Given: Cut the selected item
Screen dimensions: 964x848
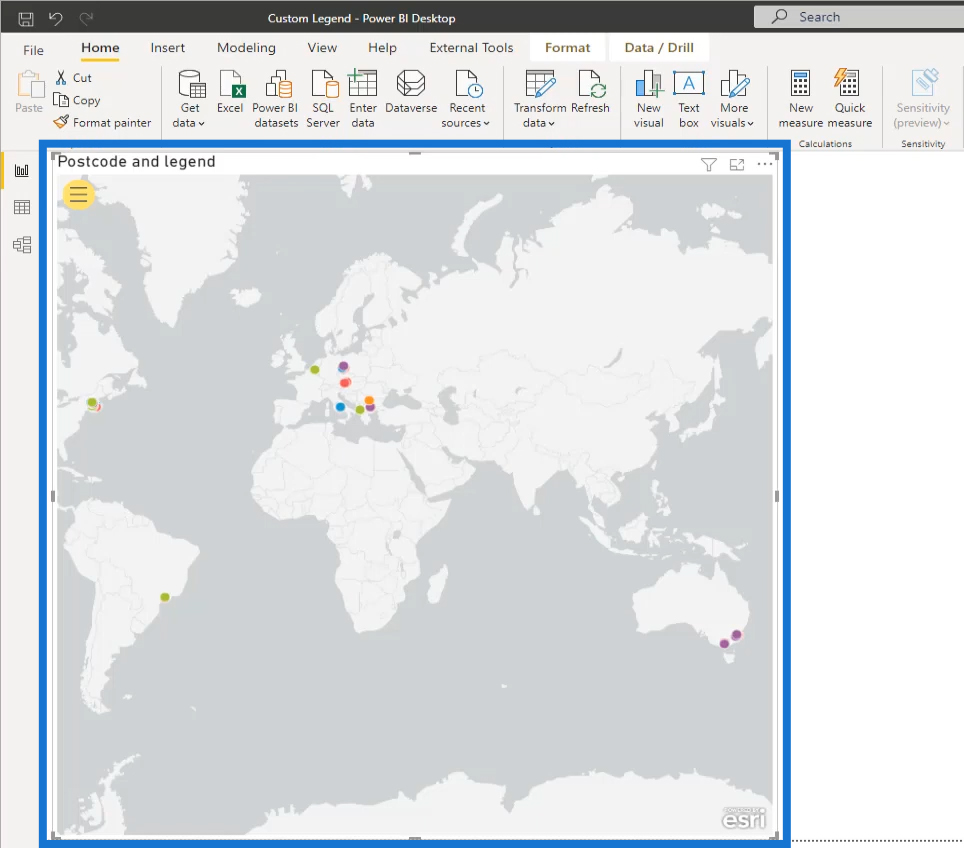Looking at the screenshot, I should coord(73,77).
